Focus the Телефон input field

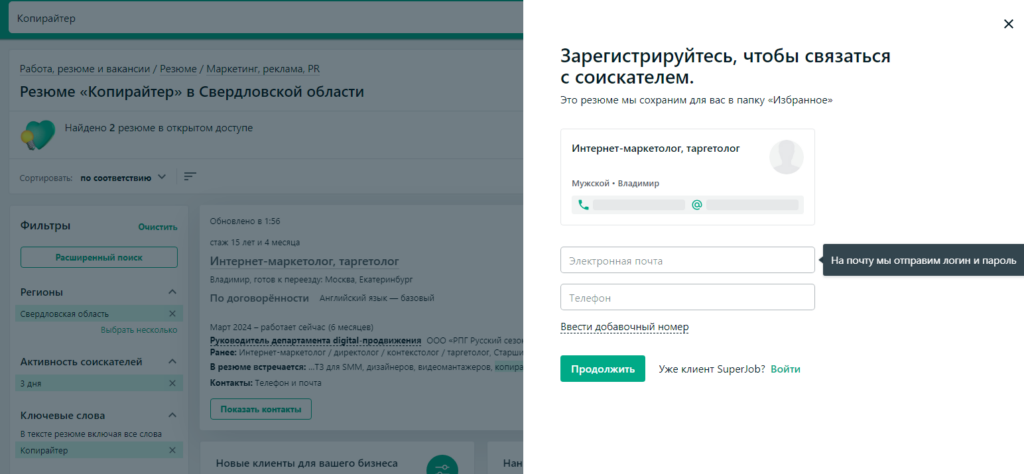click(687, 298)
